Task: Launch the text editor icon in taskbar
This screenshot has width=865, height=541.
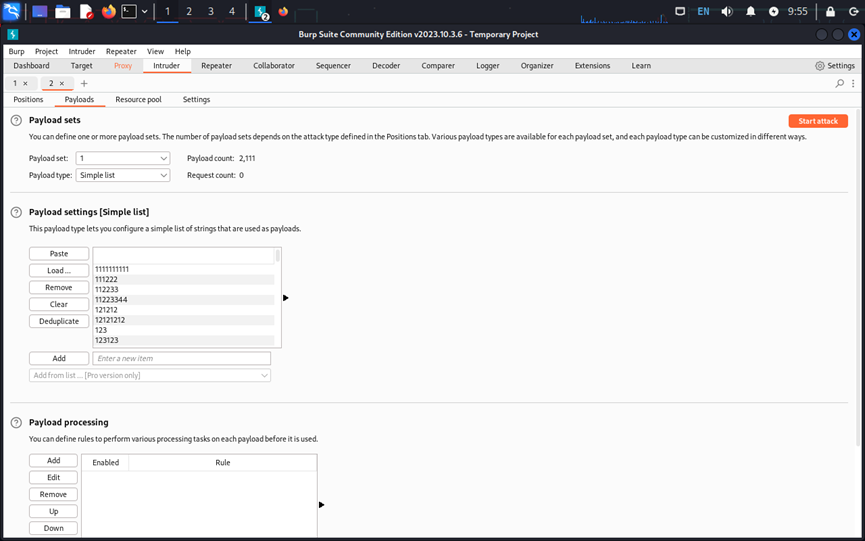Action: [x=86, y=11]
